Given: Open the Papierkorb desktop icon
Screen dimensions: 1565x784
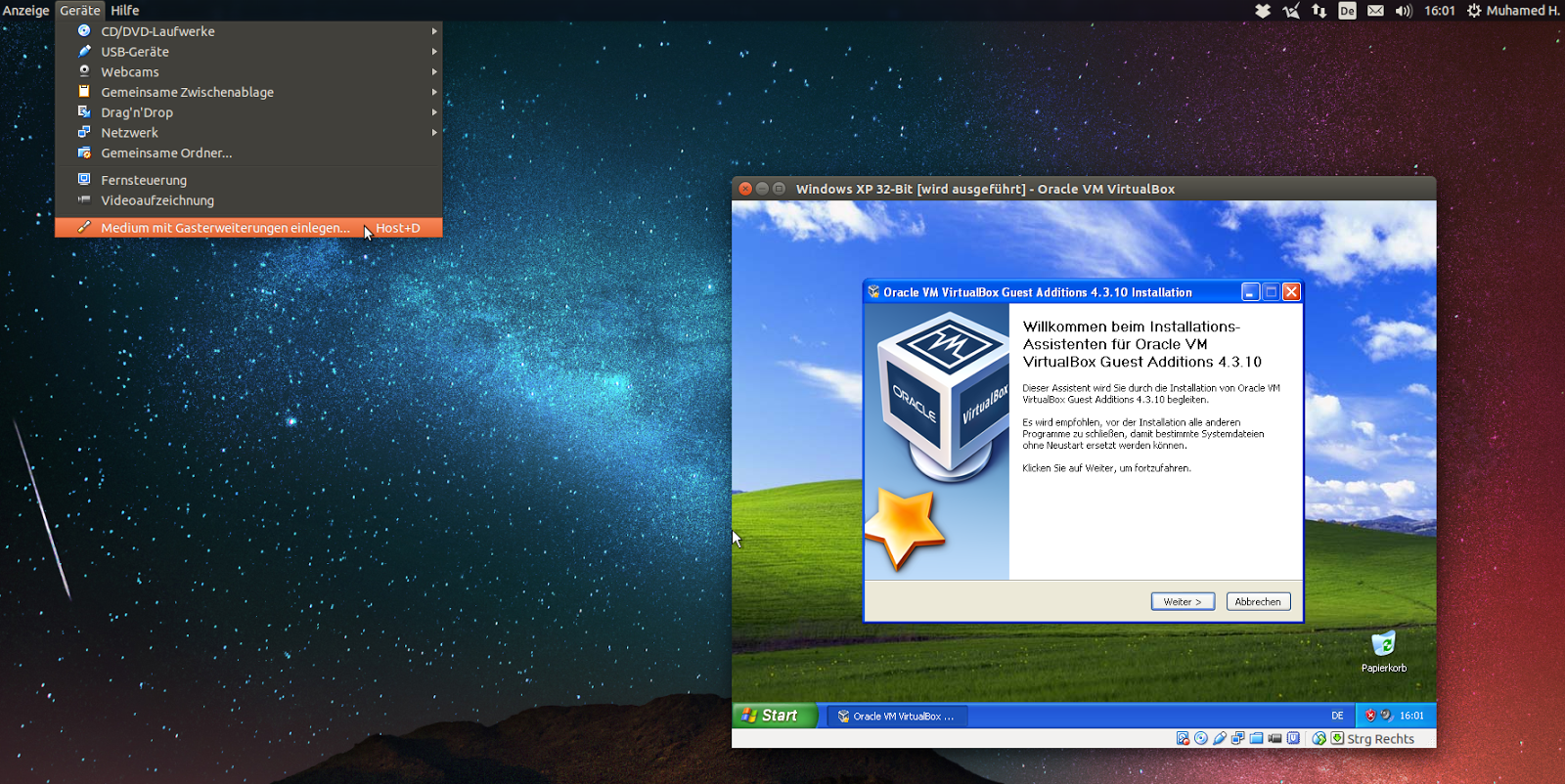Looking at the screenshot, I should click(1383, 652).
